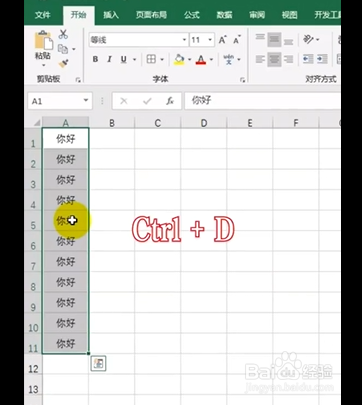Click the formula bar confirm checkmark
Screen dimensions: 362x405
point(147,101)
